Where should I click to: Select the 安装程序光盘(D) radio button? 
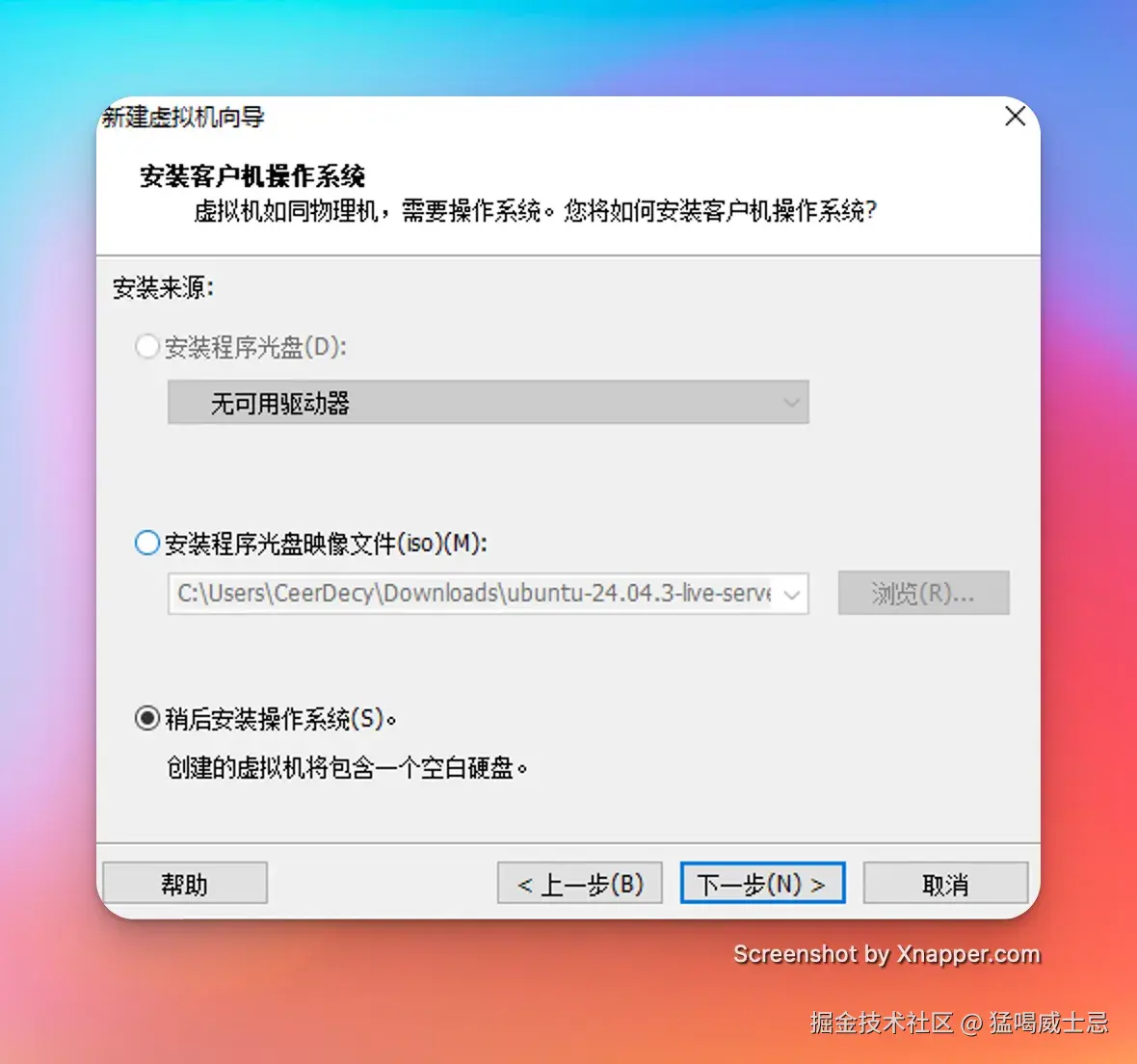pos(147,347)
